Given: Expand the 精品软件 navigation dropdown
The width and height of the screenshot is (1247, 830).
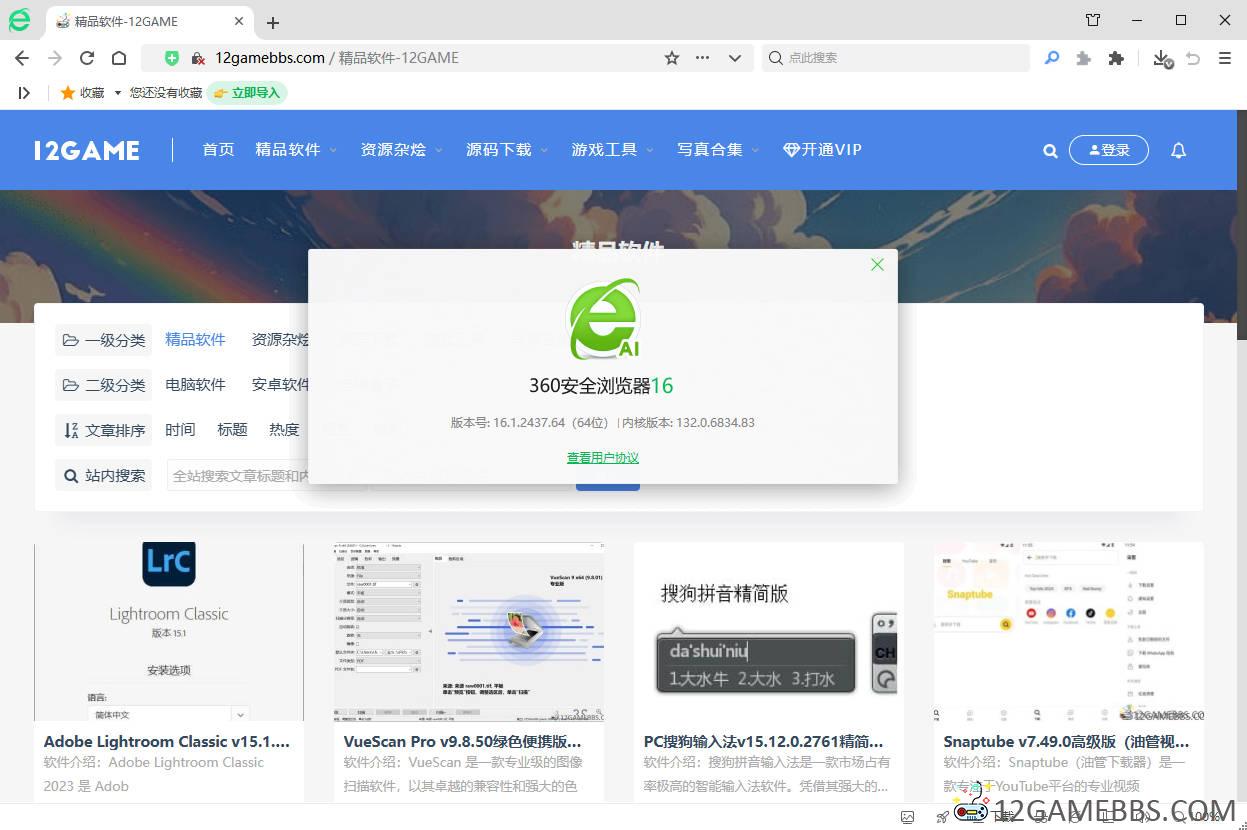Looking at the screenshot, I should [296, 150].
